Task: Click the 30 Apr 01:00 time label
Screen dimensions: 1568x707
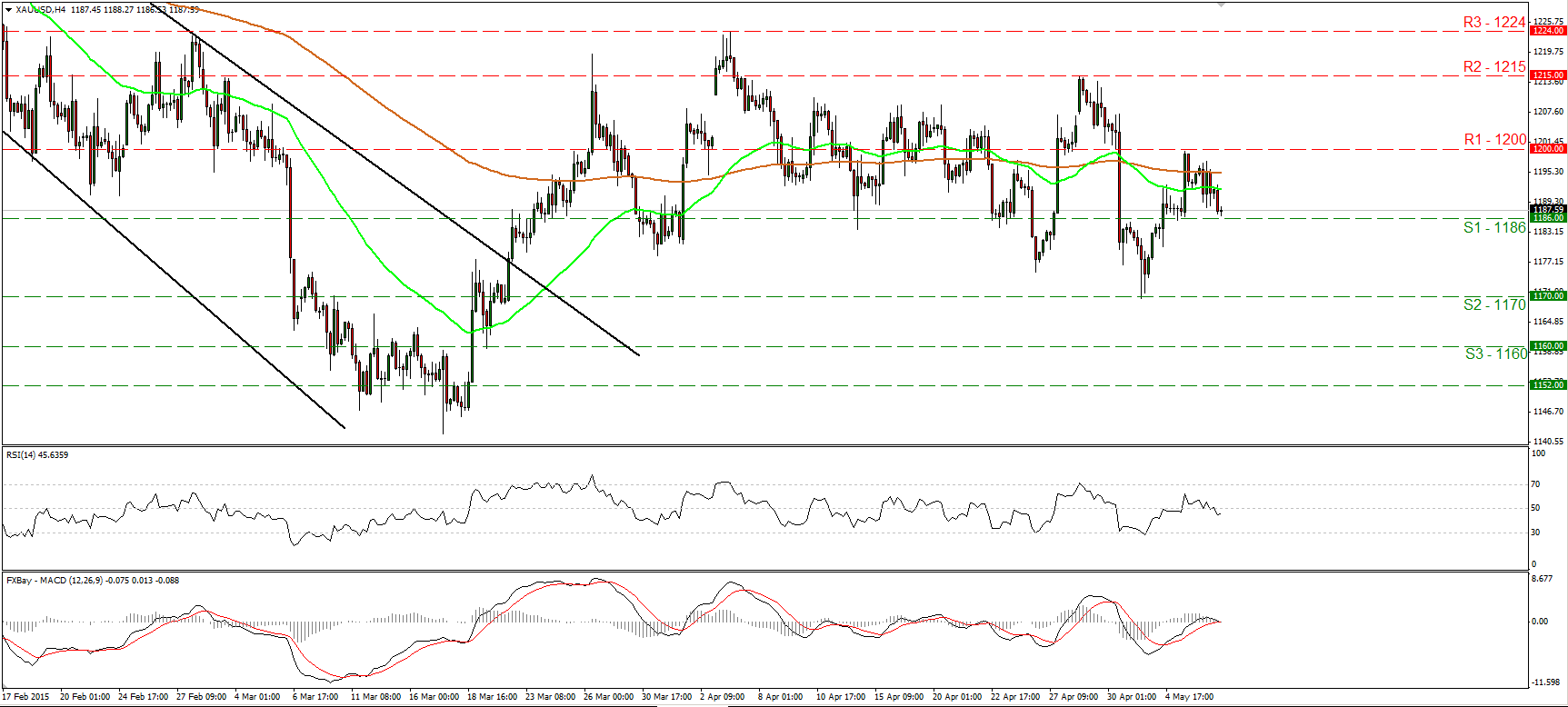Action: coord(1132,698)
